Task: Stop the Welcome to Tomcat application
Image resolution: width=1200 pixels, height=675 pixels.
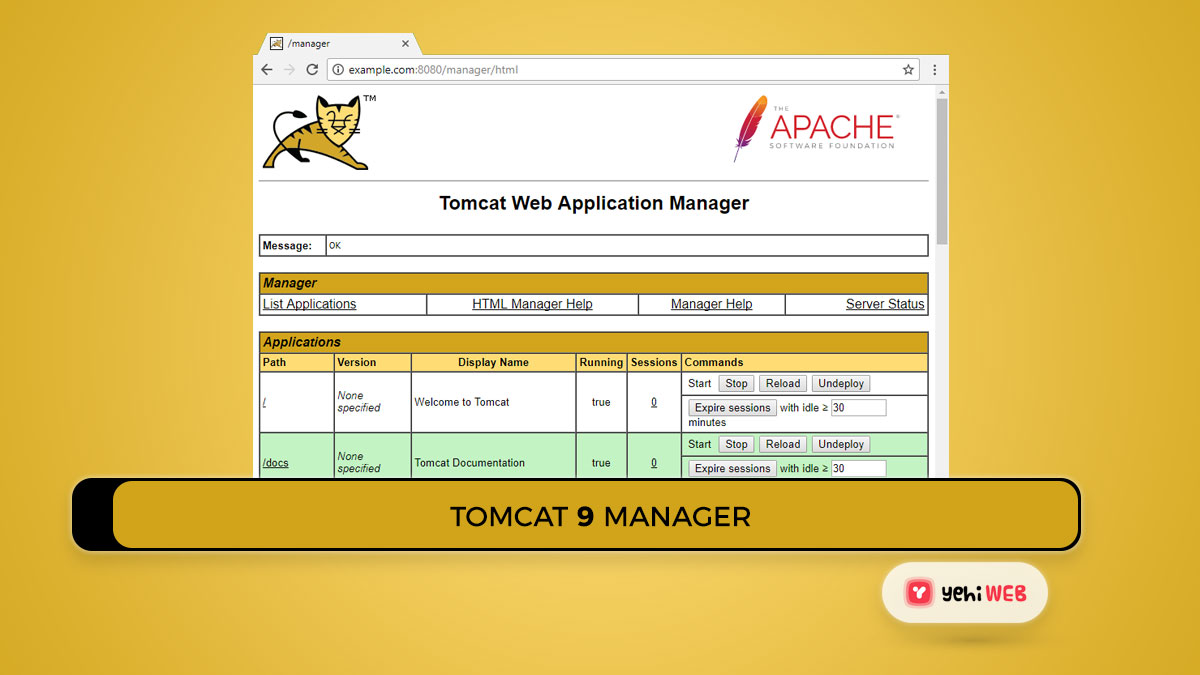Action: click(735, 383)
